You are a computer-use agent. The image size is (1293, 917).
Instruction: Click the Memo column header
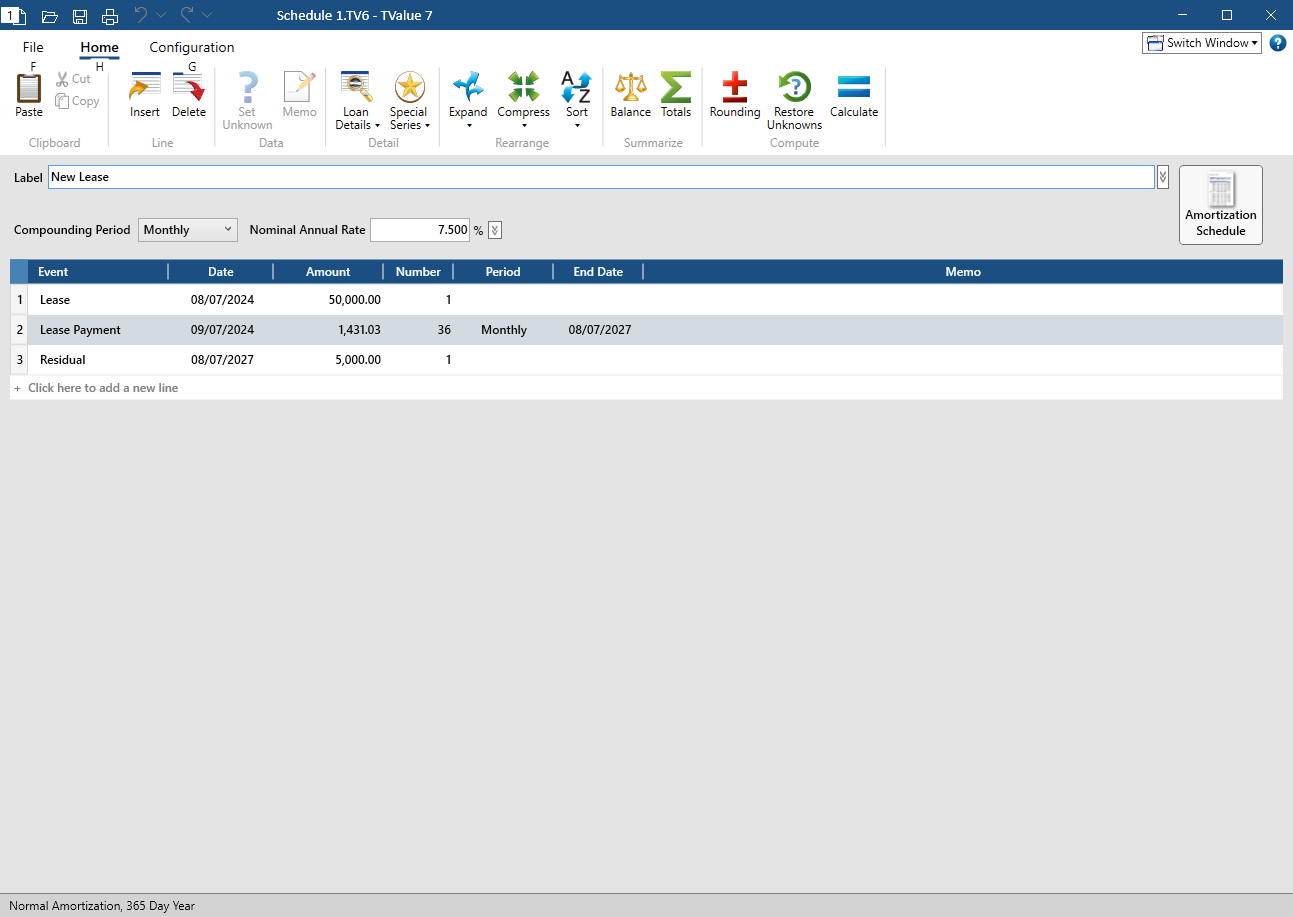click(x=963, y=272)
